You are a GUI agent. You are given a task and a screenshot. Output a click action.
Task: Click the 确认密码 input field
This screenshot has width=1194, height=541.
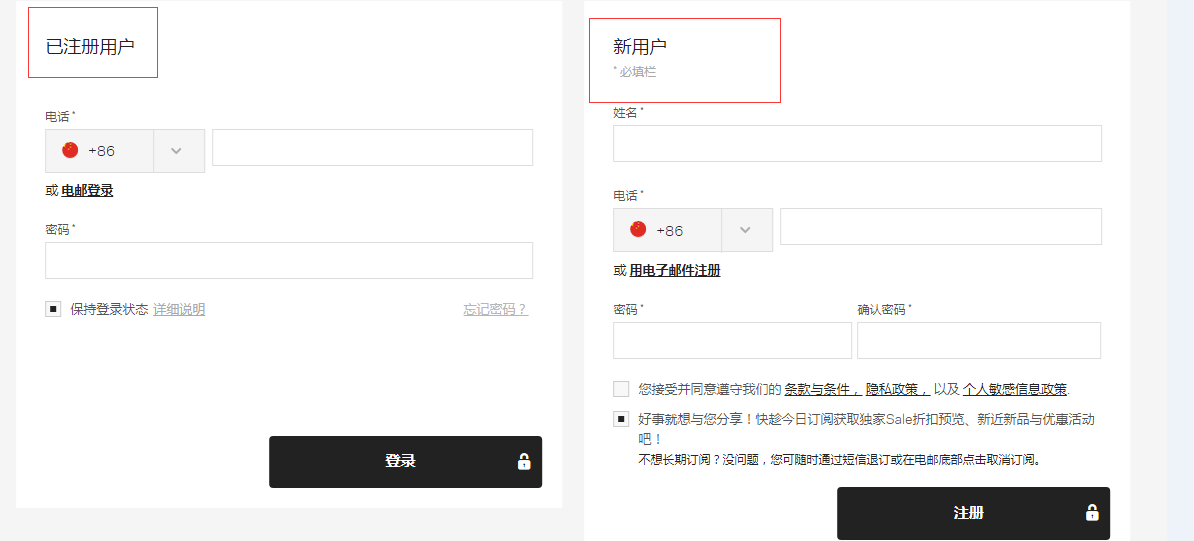(x=978, y=341)
